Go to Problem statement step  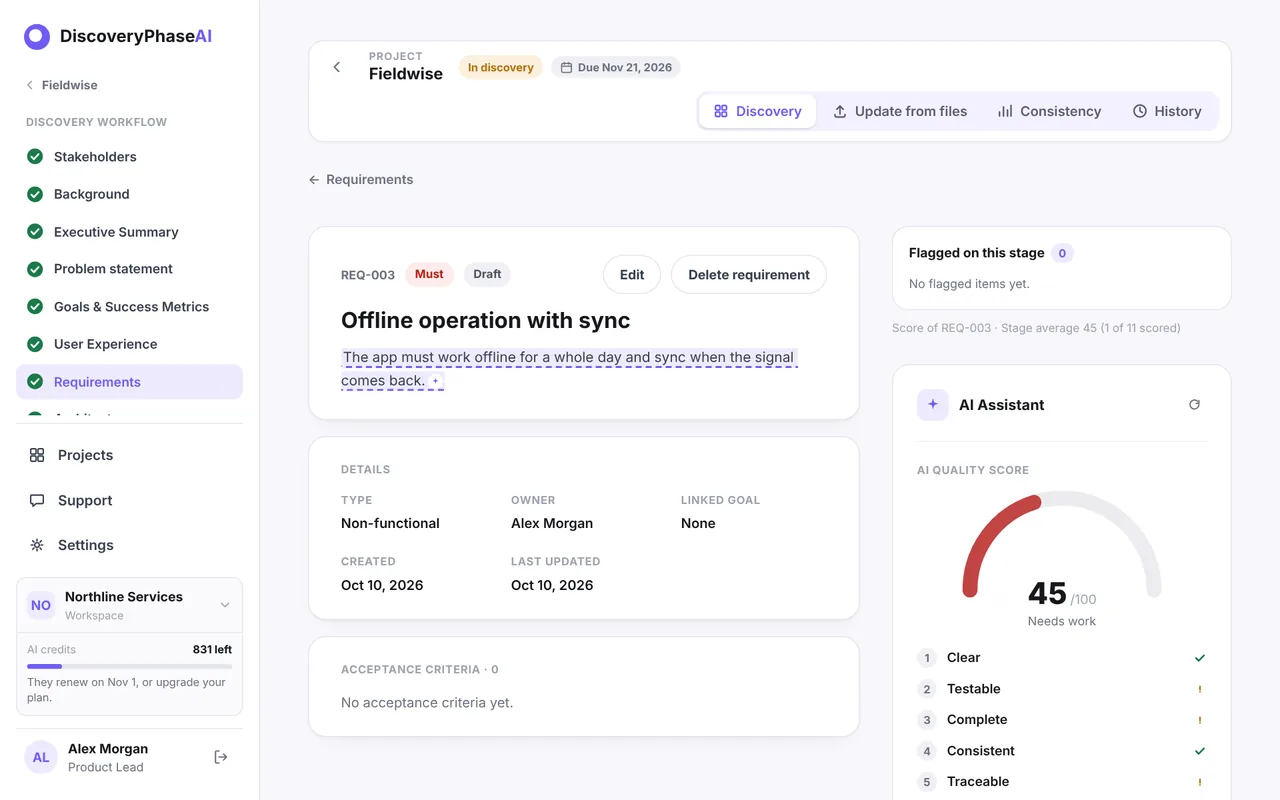coord(129,269)
